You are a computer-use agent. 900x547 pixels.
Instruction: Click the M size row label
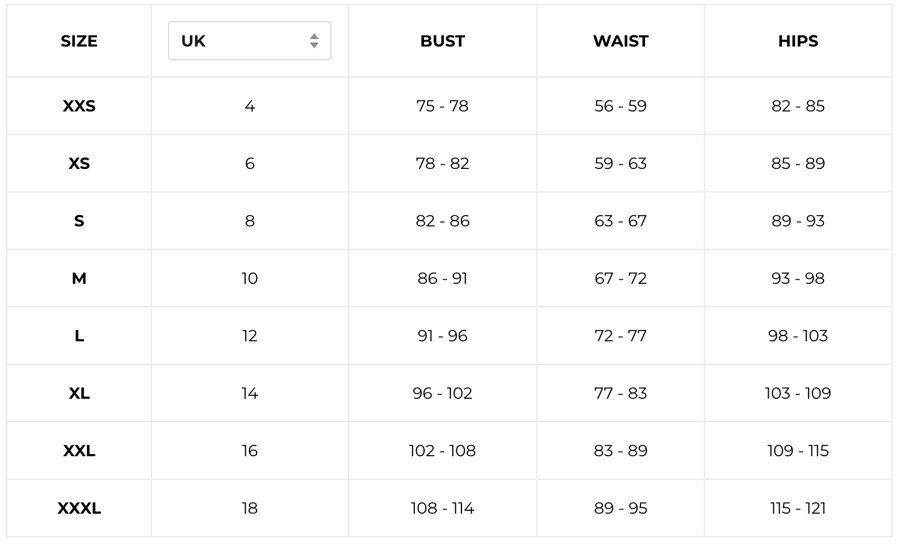79,278
